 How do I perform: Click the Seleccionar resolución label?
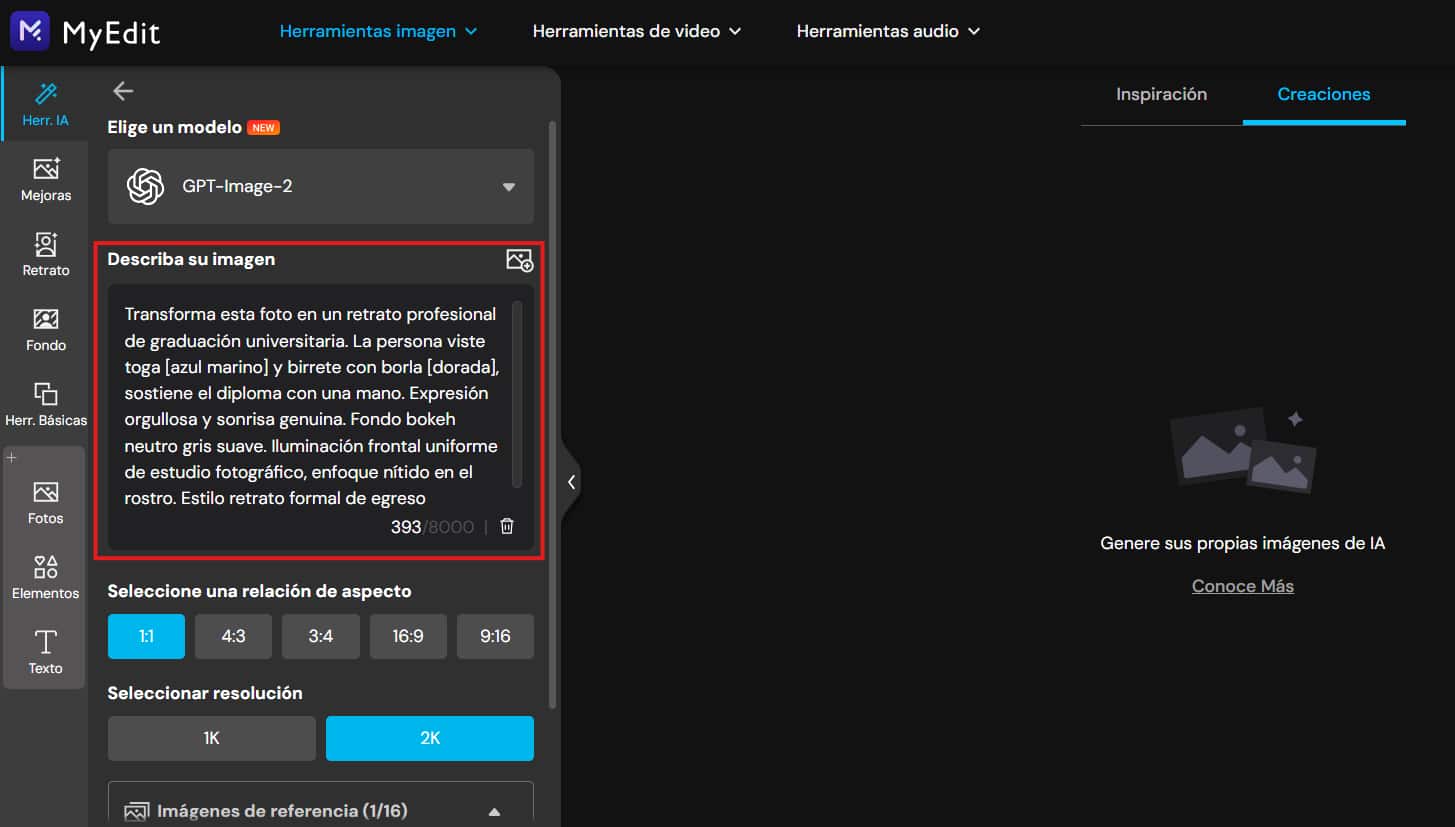205,693
